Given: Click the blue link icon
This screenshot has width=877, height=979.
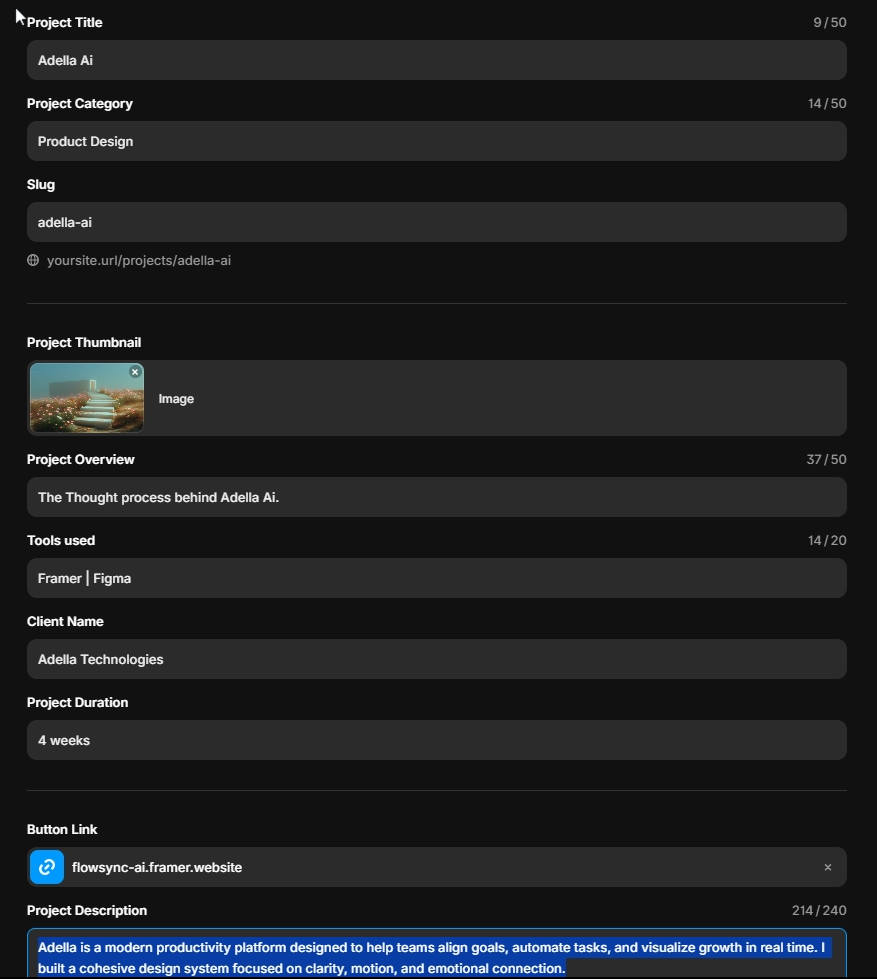Looking at the screenshot, I should point(47,867).
